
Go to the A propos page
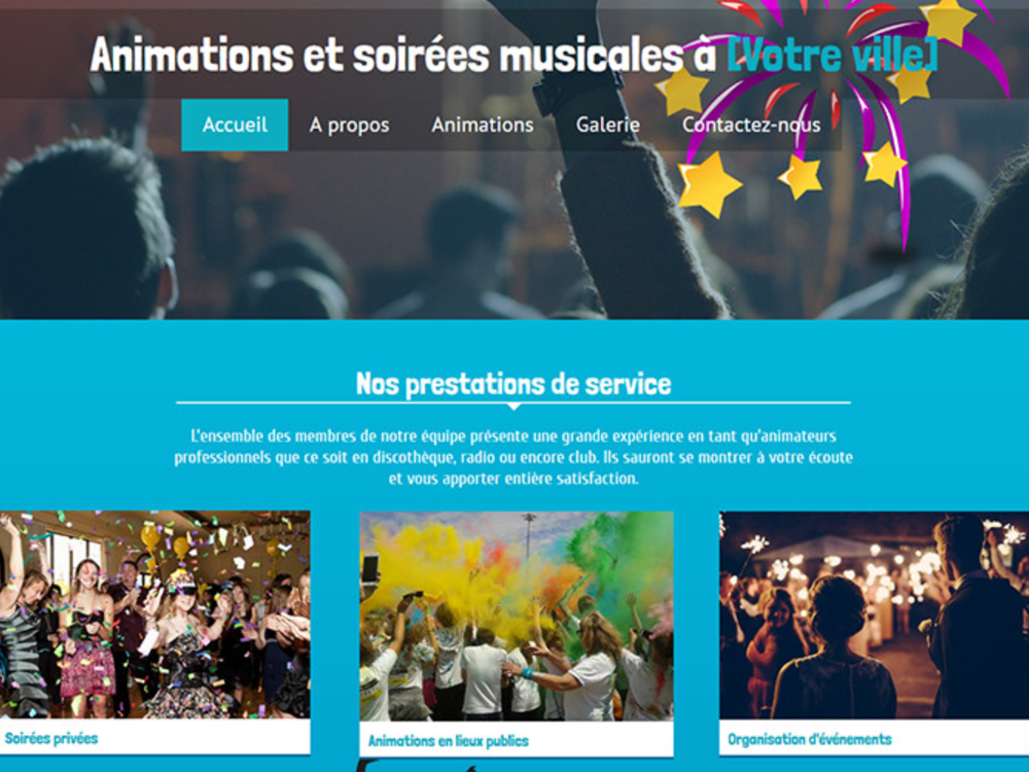(x=349, y=125)
